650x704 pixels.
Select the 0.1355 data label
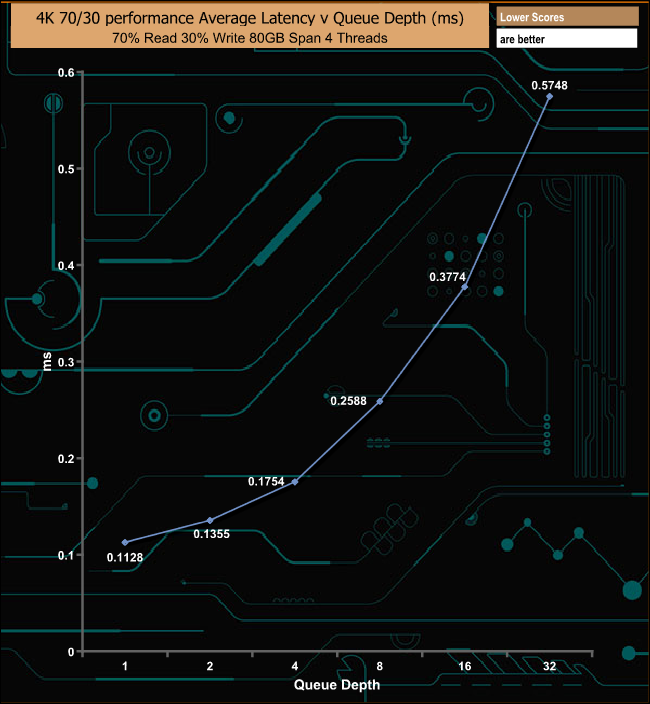click(212, 534)
